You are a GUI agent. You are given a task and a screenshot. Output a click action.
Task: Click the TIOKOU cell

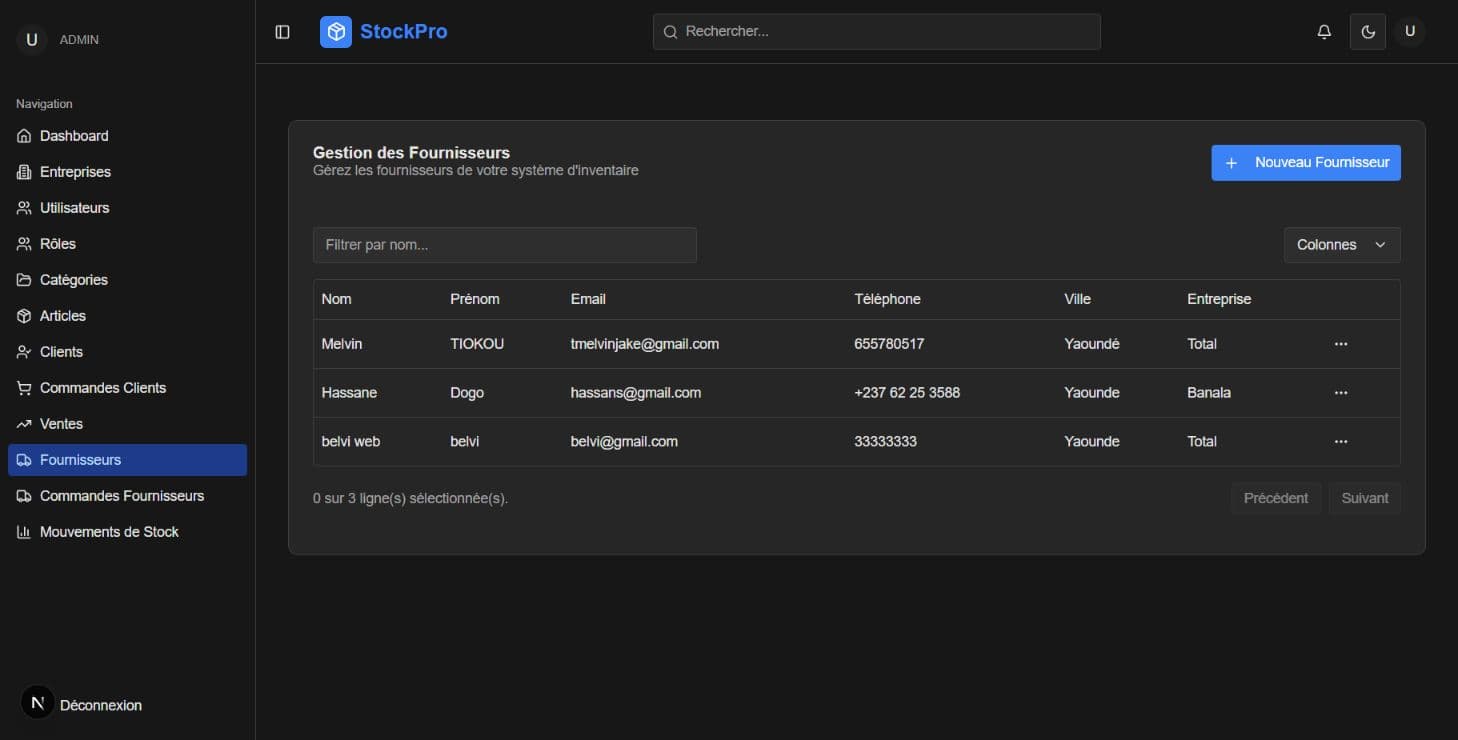coord(477,344)
